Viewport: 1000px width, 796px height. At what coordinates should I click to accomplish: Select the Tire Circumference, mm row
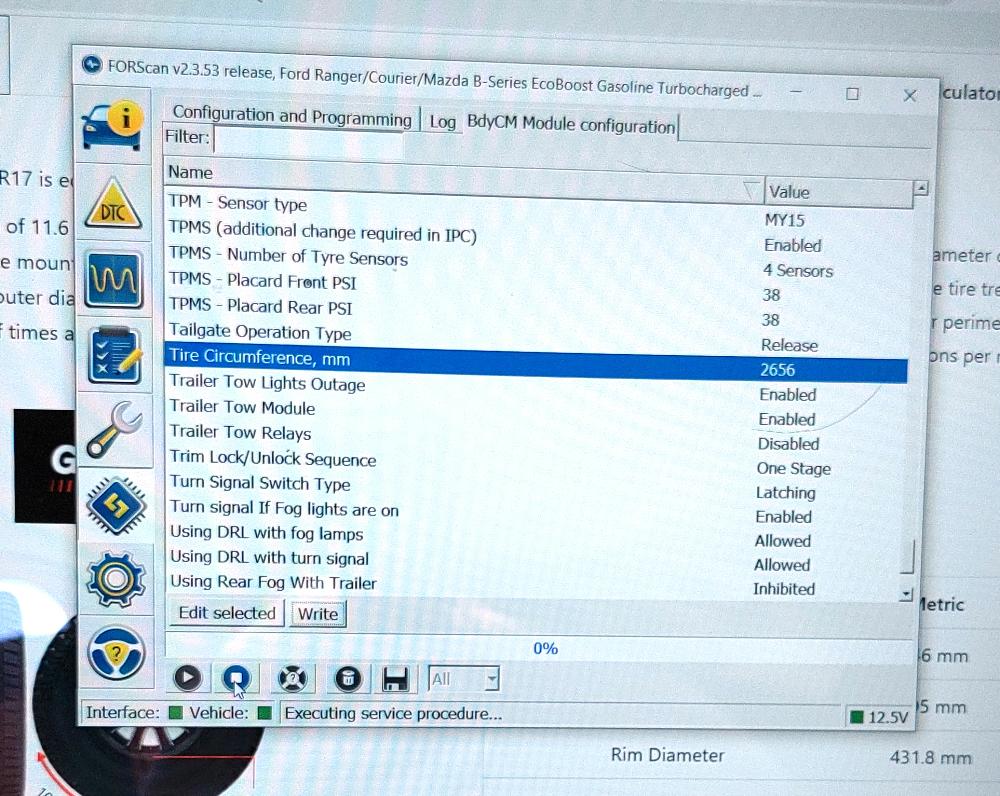pyautogui.click(x=536, y=363)
